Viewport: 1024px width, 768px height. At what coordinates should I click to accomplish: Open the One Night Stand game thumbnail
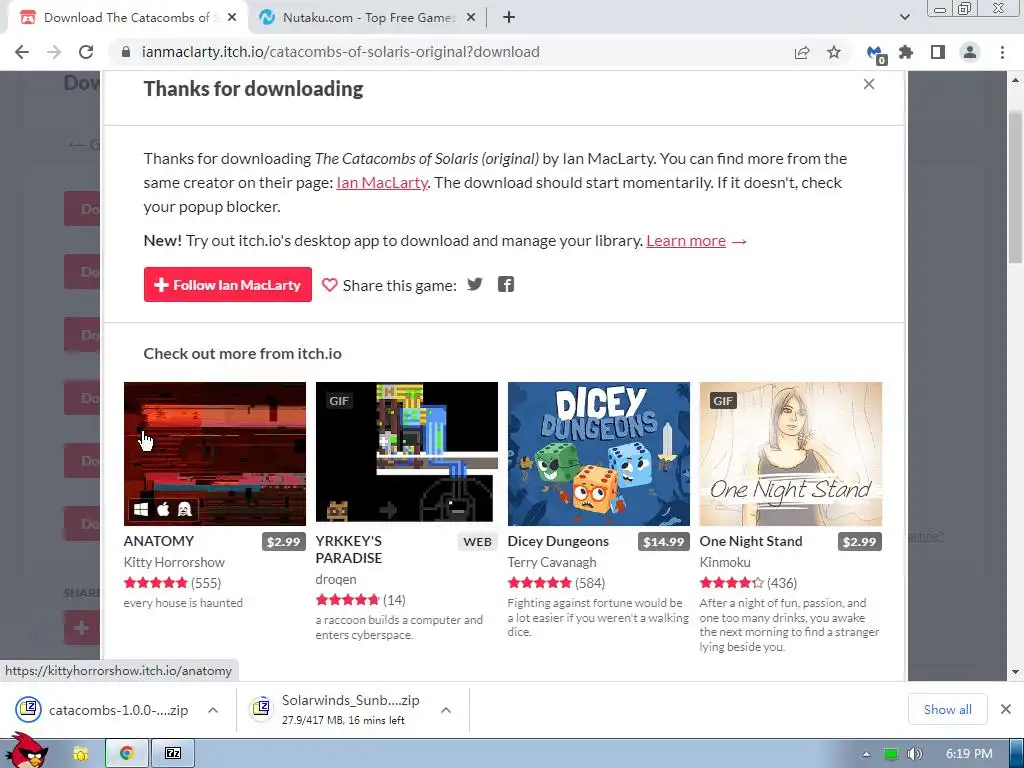[791, 454]
